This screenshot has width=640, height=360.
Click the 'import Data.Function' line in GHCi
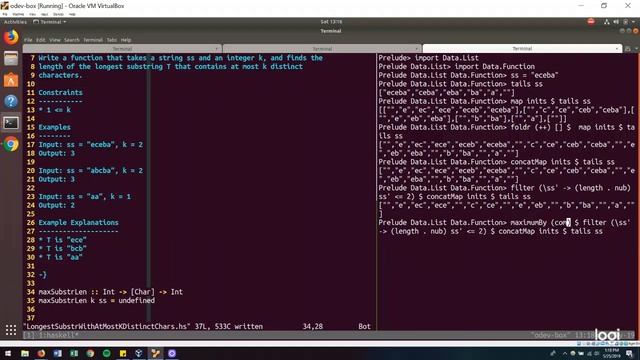point(456,67)
